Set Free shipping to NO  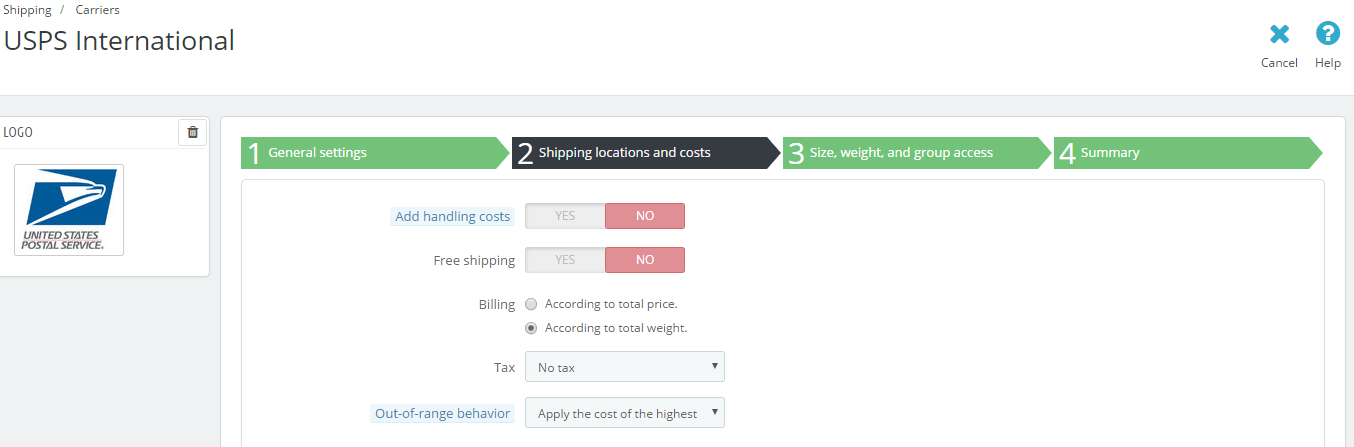645,260
